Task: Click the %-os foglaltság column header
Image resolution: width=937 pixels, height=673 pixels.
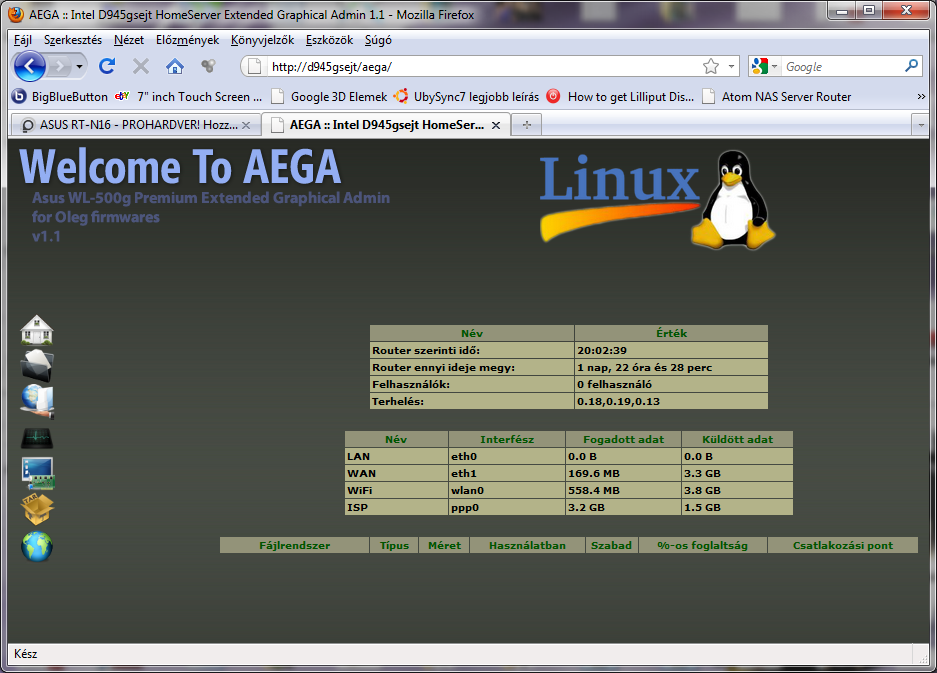Action: coord(703,545)
